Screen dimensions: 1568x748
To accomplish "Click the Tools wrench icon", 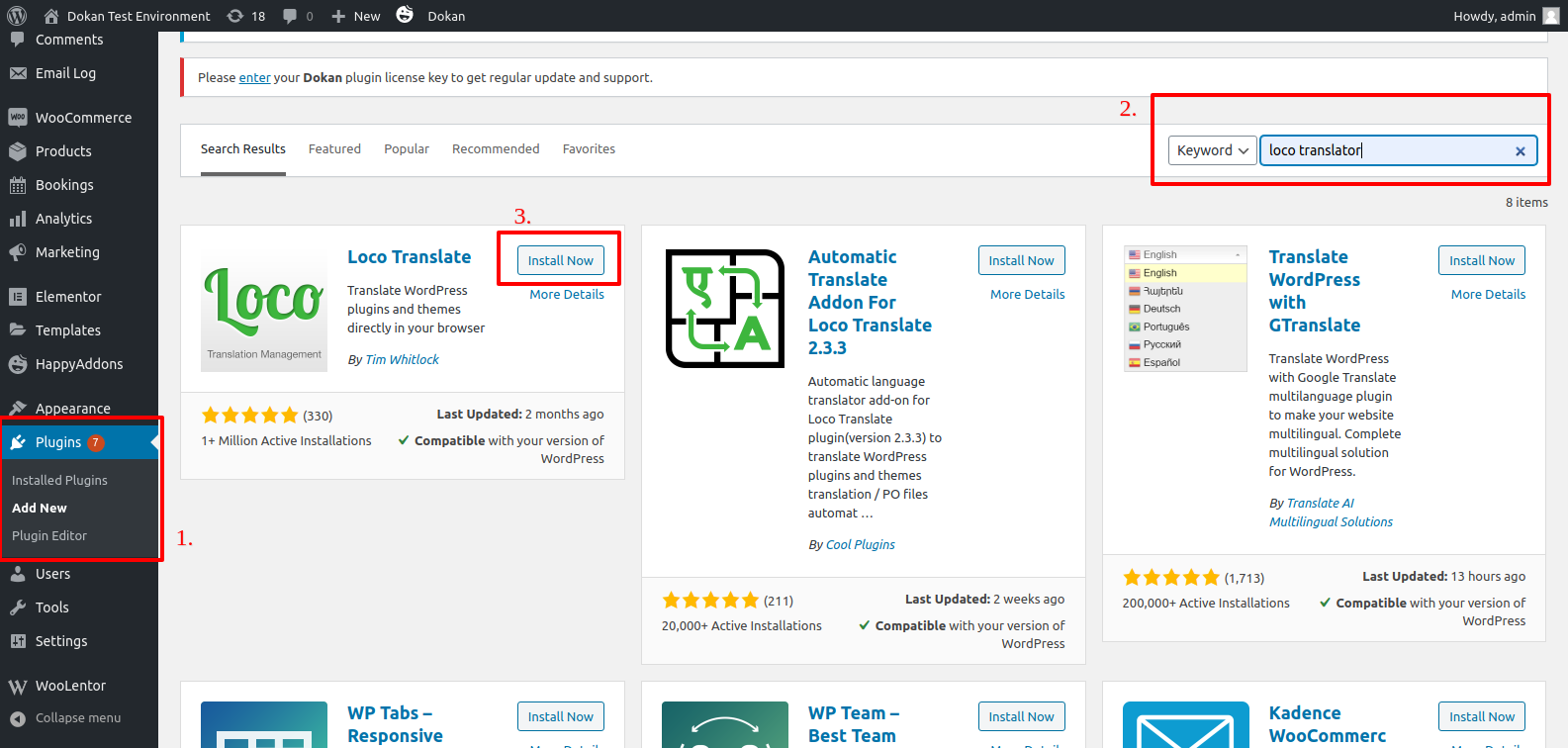I will 18,608.
